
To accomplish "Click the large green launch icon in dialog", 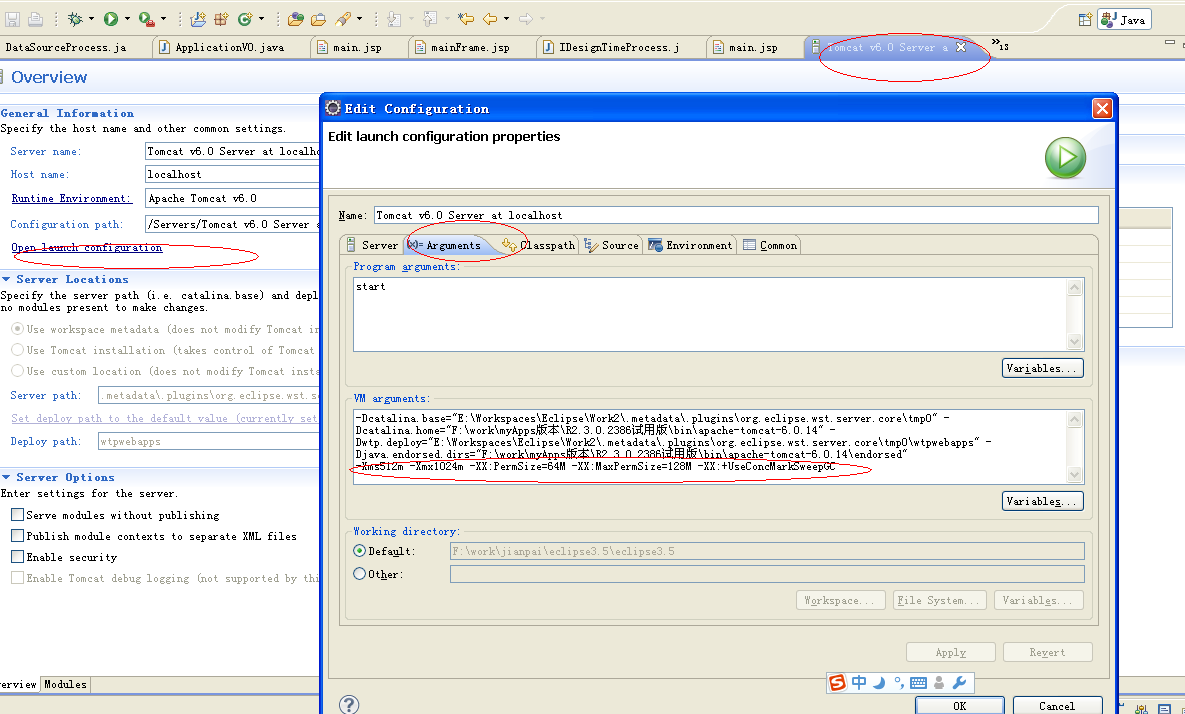I will coord(1065,158).
